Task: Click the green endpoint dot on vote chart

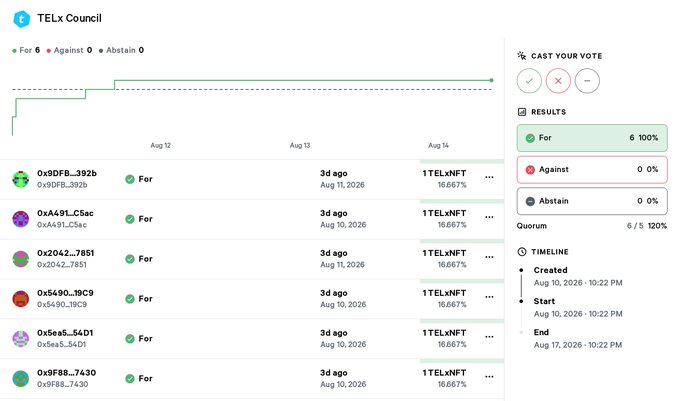Action: (x=491, y=80)
